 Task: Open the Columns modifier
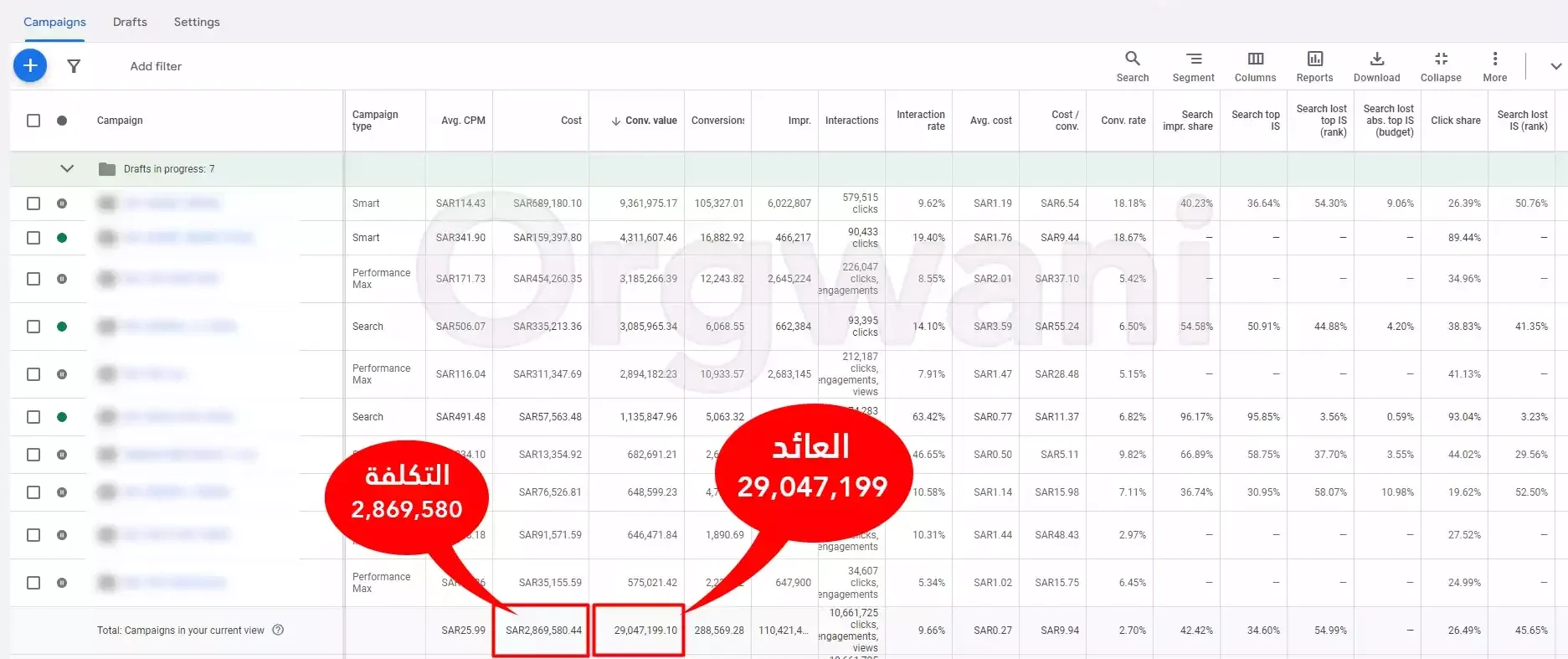click(x=1255, y=66)
